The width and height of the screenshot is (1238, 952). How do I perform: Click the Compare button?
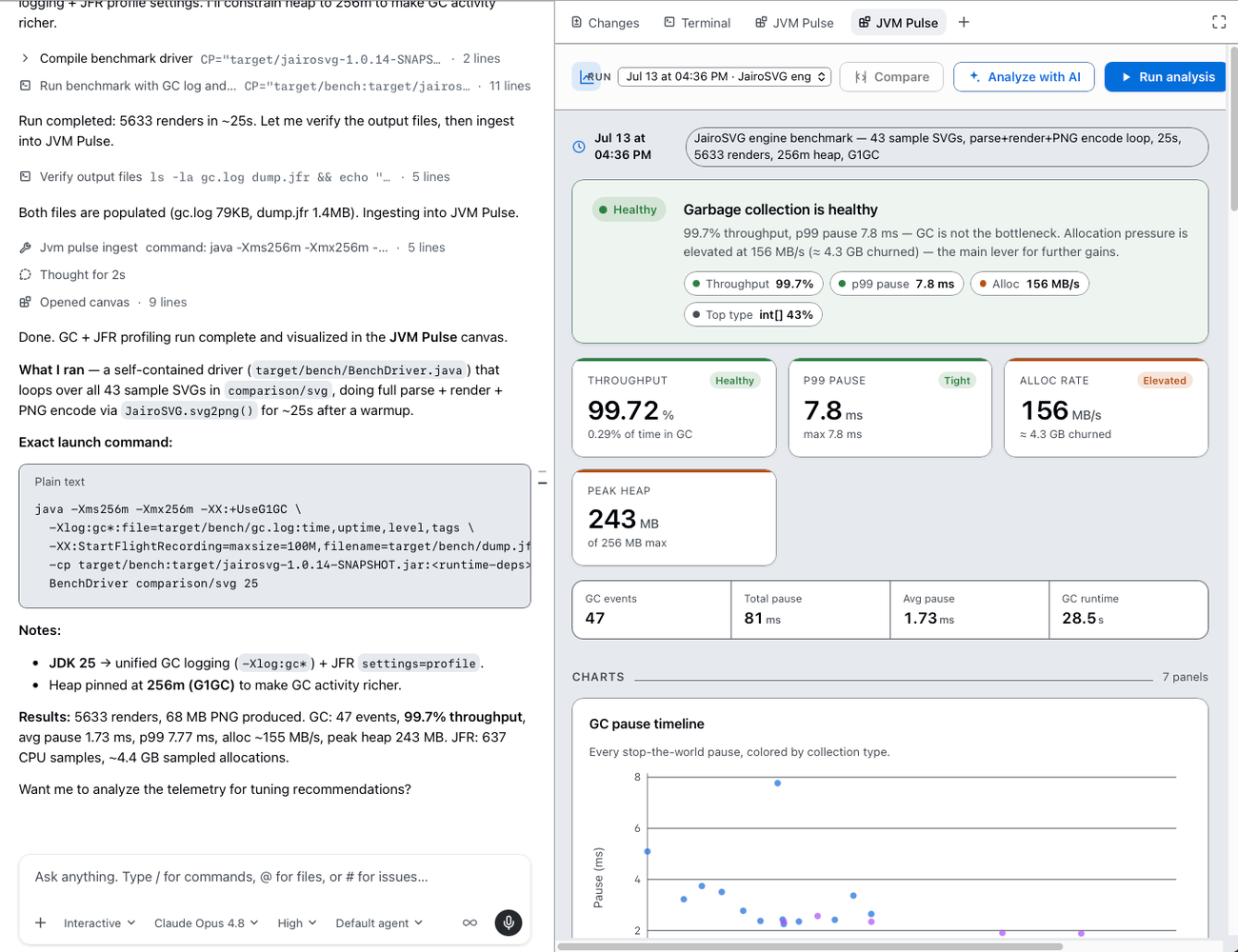pyautogui.click(x=891, y=77)
